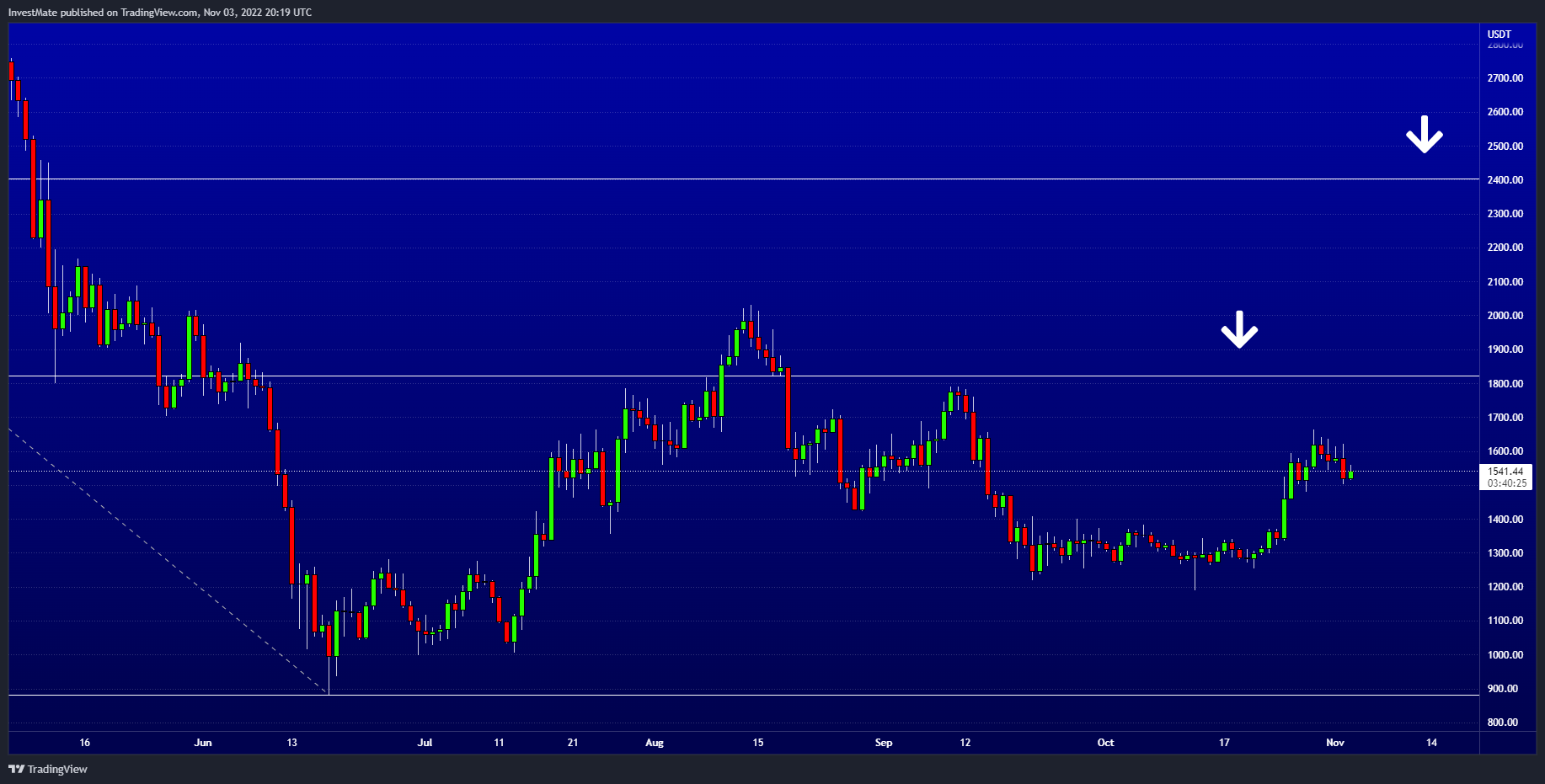
Task: Click the 900.00 price axis label
Action: (x=1503, y=689)
